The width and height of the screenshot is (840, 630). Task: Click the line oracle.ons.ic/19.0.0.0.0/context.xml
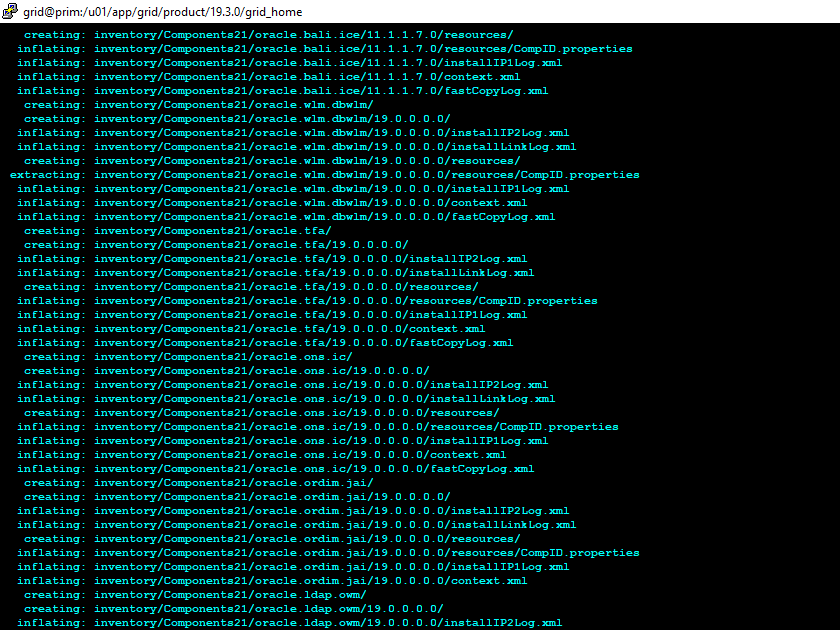pyautogui.click(x=261, y=455)
